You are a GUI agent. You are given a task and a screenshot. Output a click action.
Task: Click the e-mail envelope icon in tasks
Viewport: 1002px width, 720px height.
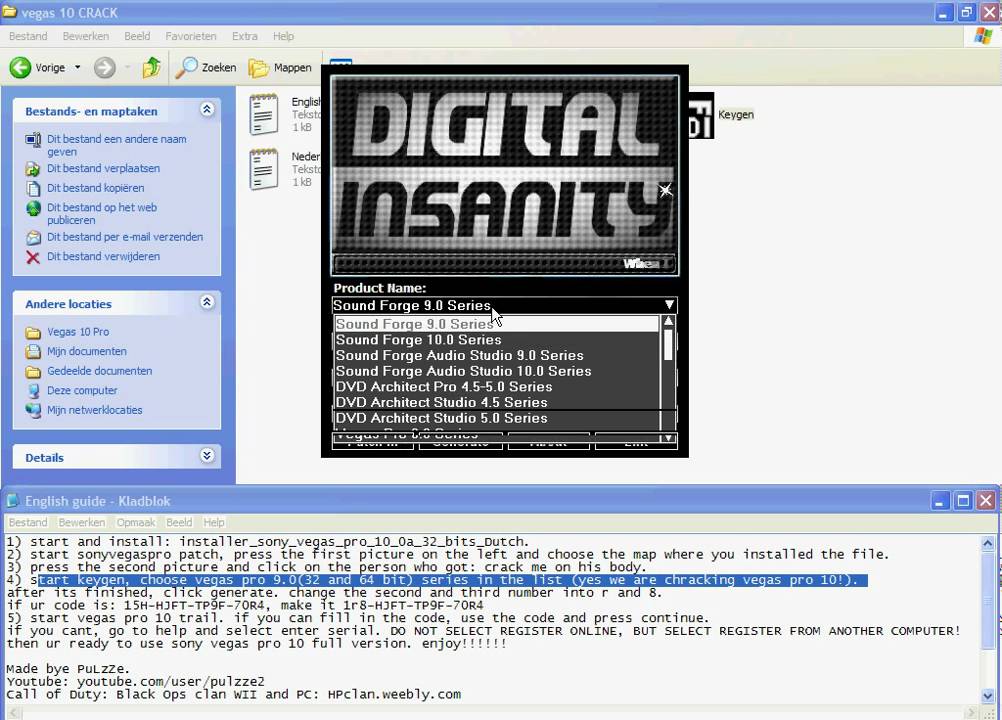pos(33,238)
